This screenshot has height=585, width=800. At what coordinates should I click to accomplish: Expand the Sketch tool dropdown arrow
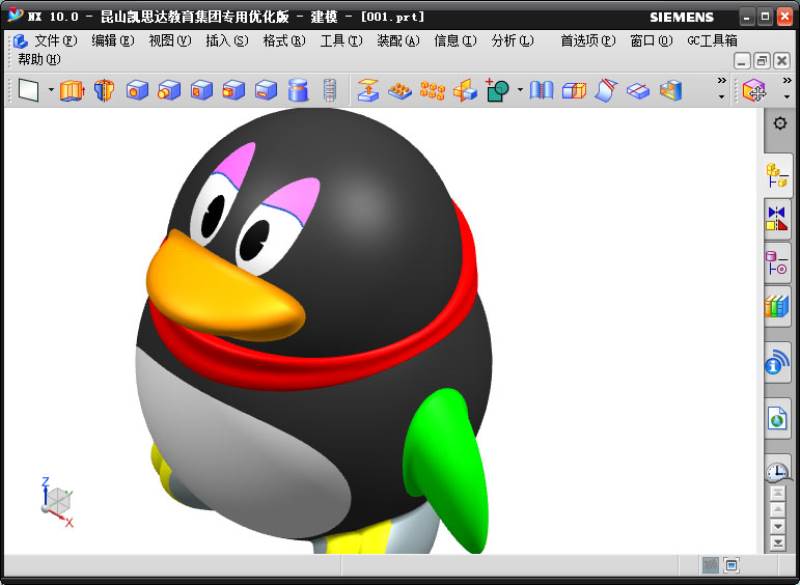click(51, 91)
